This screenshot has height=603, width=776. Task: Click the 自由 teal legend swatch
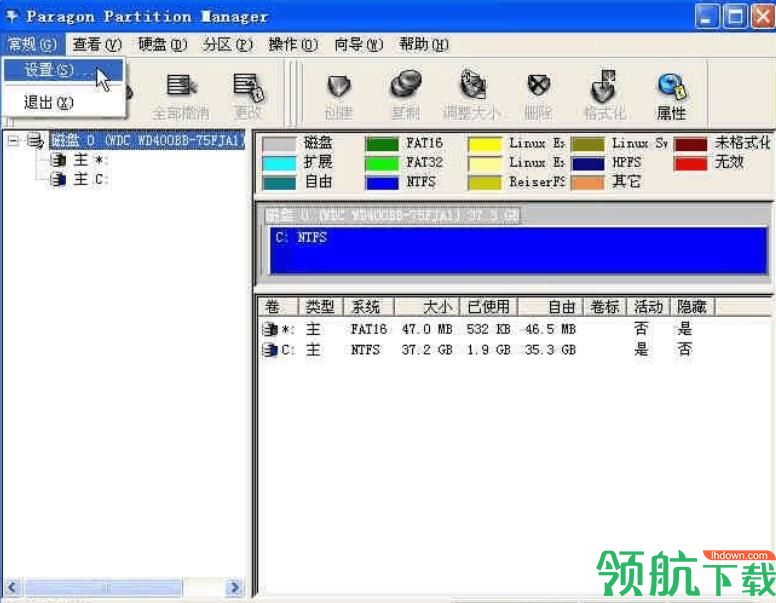coord(279,183)
